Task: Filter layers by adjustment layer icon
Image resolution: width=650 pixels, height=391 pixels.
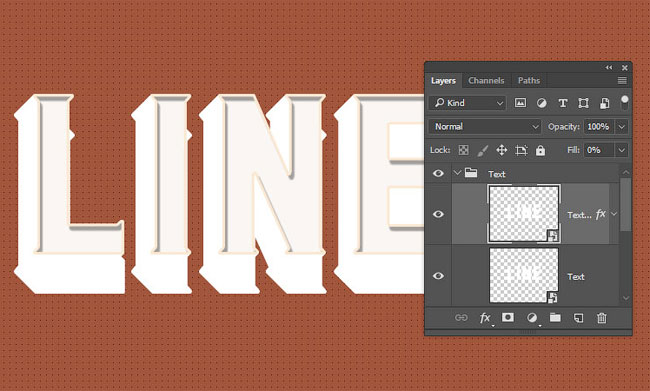Action: pos(541,103)
